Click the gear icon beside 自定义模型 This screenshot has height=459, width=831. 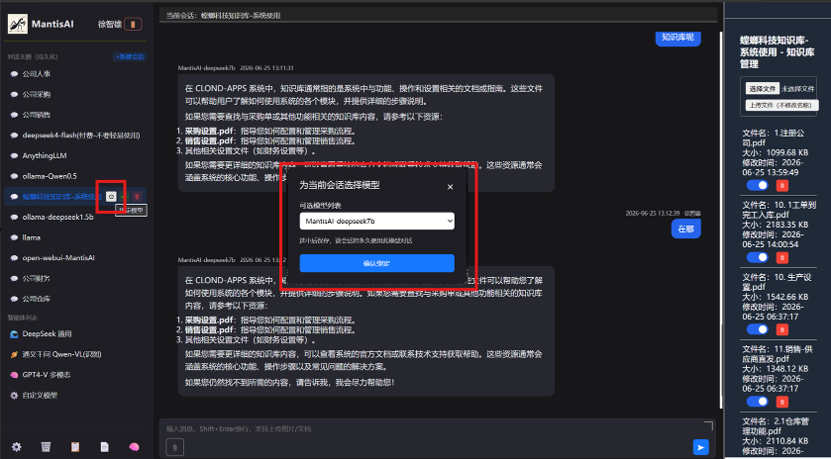tap(14, 395)
